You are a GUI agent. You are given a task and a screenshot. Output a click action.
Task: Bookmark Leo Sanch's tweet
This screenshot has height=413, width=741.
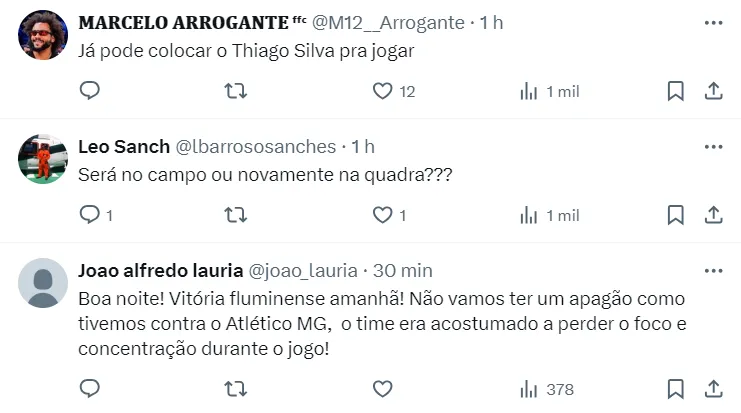tap(676, 215)
